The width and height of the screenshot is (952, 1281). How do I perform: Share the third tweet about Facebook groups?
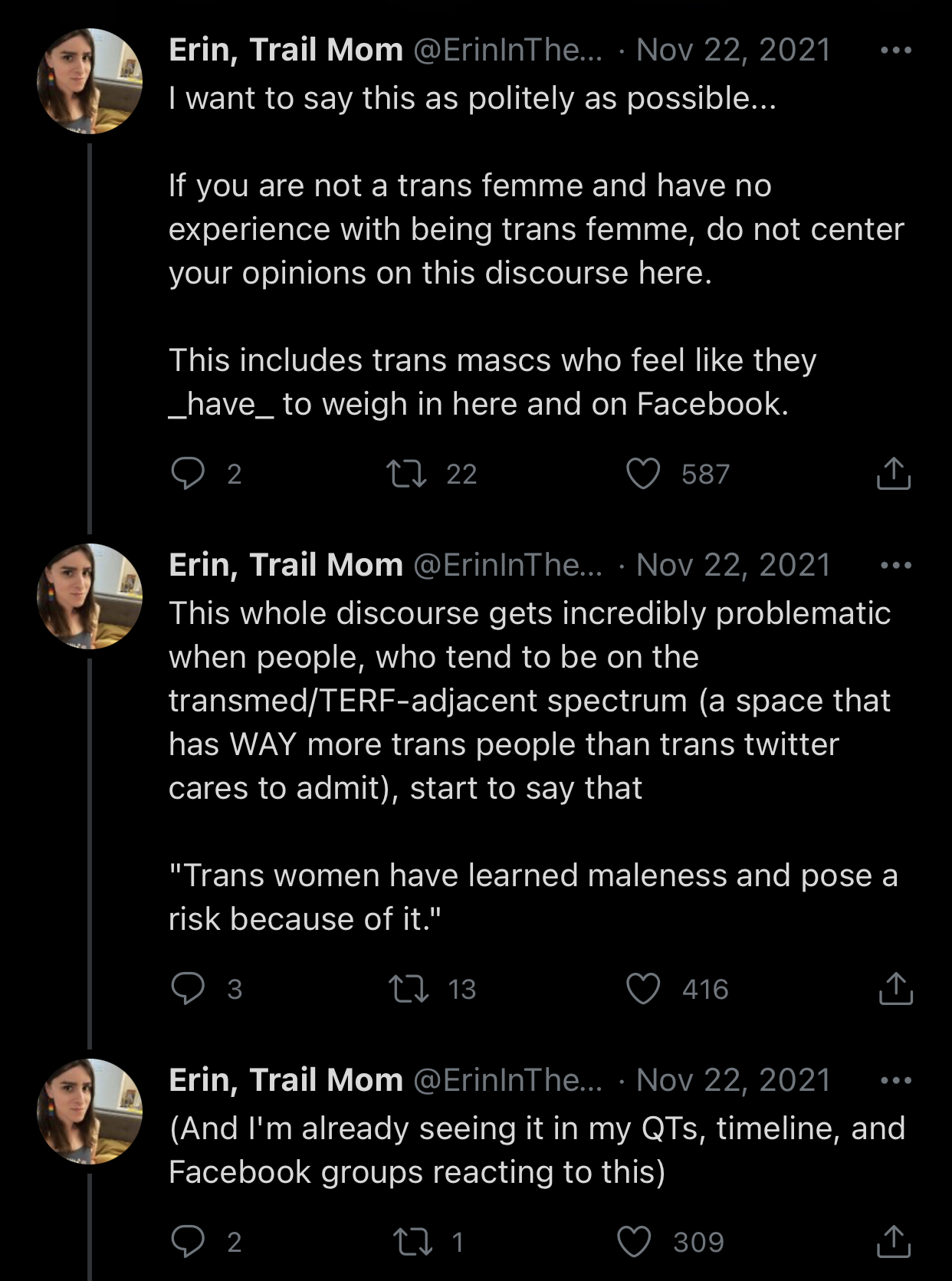(893, 1241)
